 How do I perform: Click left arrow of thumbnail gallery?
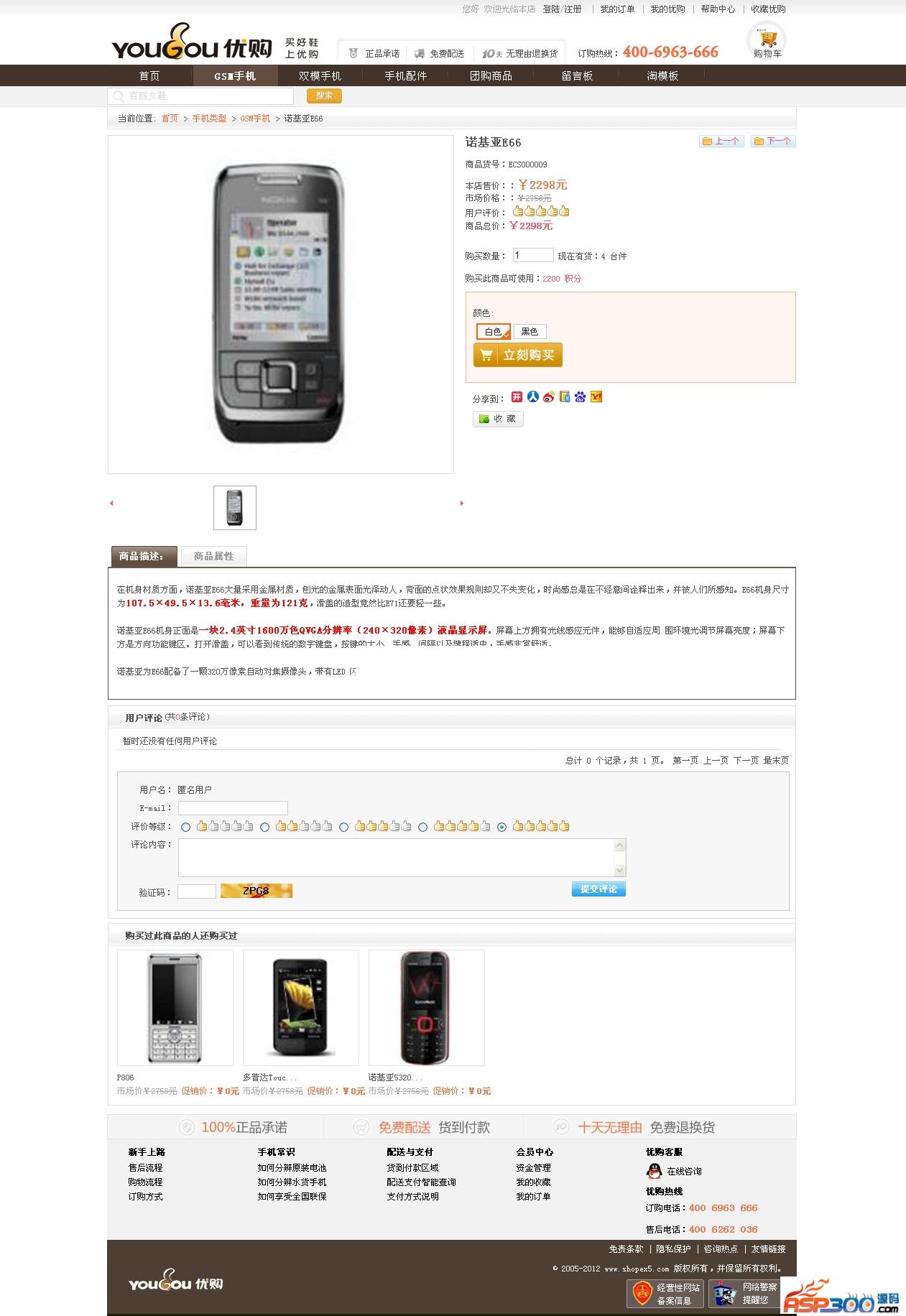111,503
